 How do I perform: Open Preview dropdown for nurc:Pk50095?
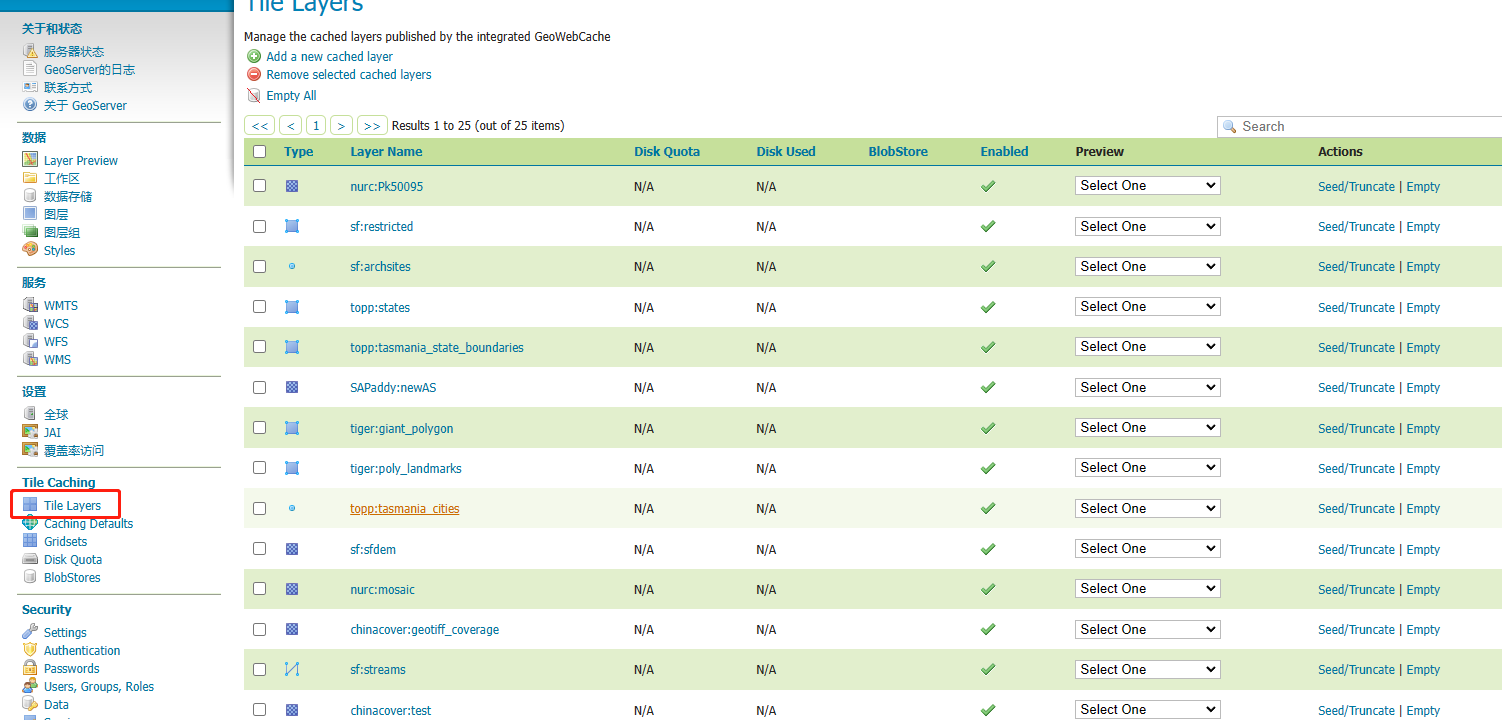pyautogui.click(x=1148, y=185)
